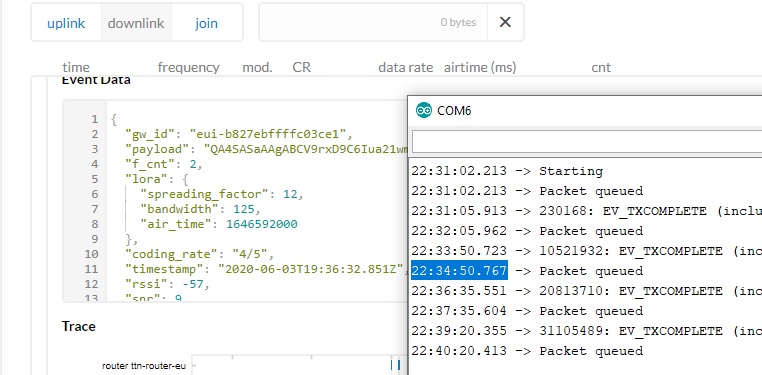Clear the payload field with X button
Image resolution: width=762 pixels, height=375 pixels.
pos(505,22)
